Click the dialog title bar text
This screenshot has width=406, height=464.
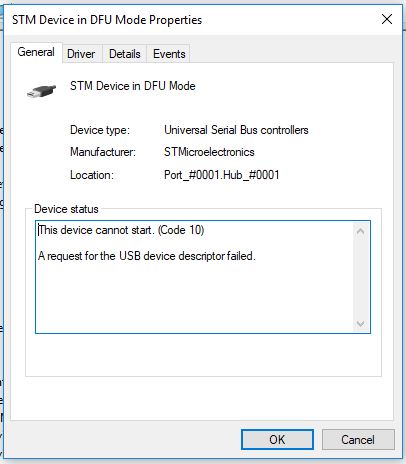coord(107,20)
